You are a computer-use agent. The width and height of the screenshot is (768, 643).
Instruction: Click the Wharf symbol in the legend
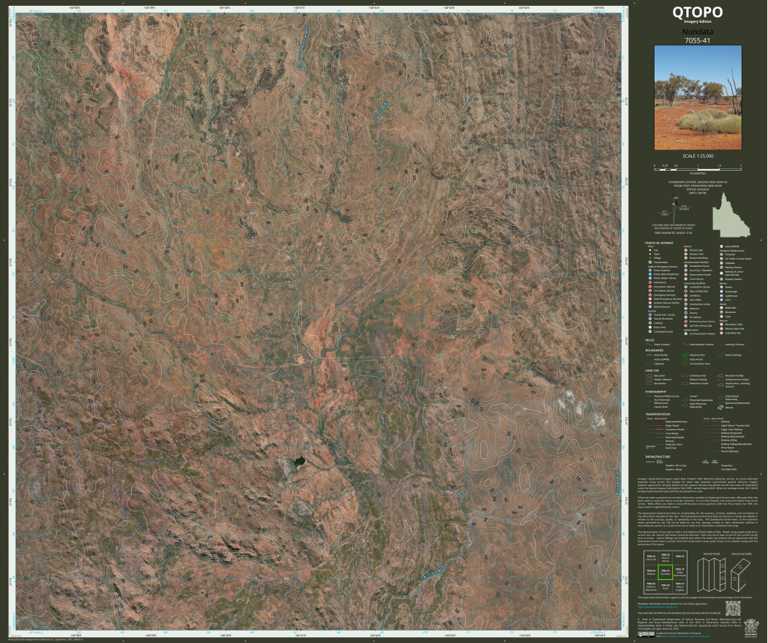click(x=721, y=287)
